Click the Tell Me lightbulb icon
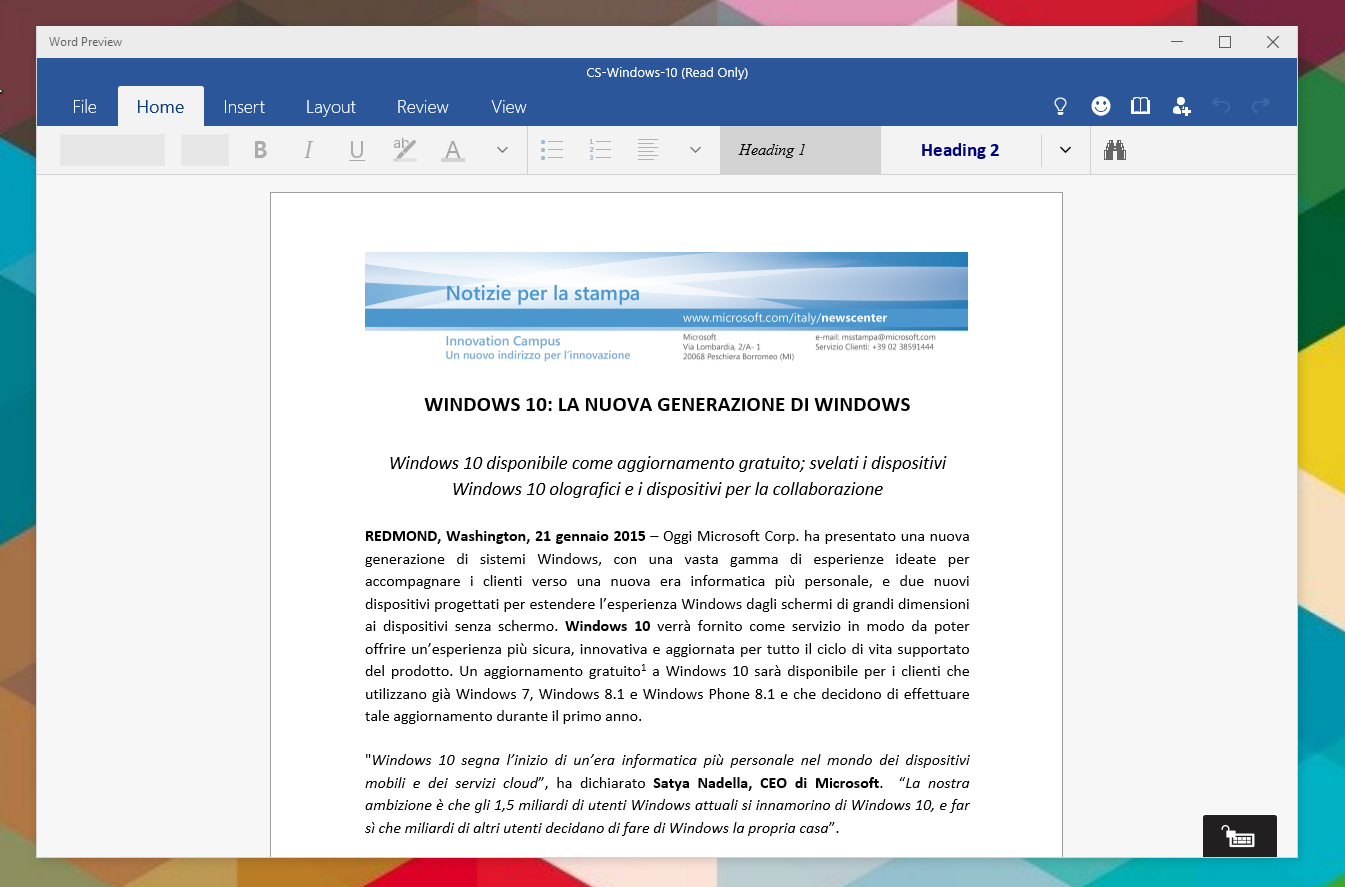1345x887 pixels. pos(1061,106)
